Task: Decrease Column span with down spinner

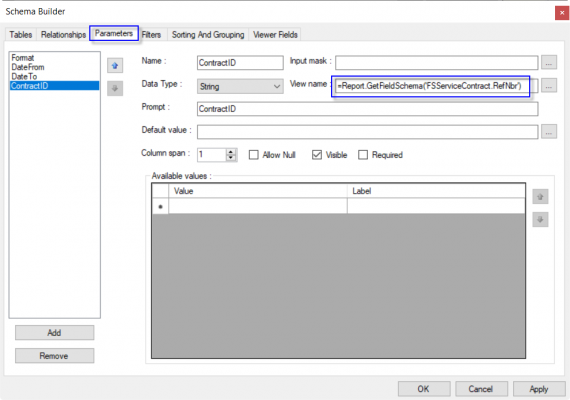Action: coord(231,158)
